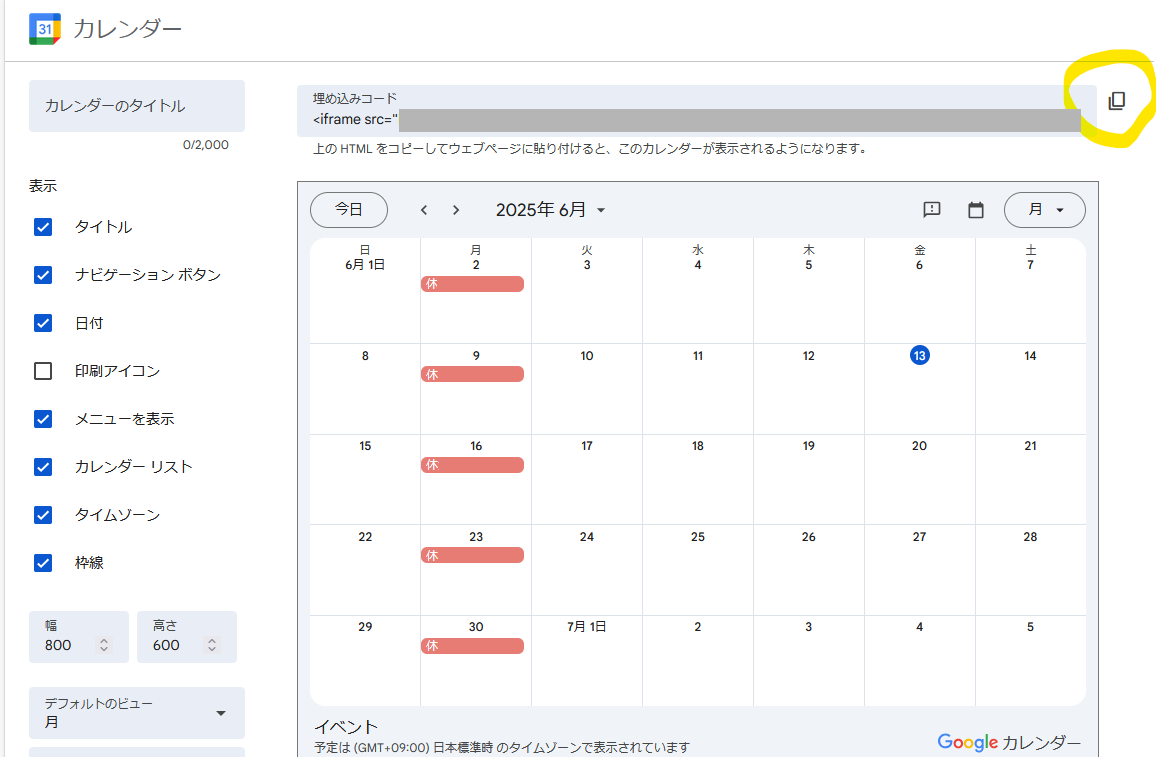Screen dimensions: 1157x757
Task: Uncheck the 枠線 checkbox
Action: click(x=43, y=563)
